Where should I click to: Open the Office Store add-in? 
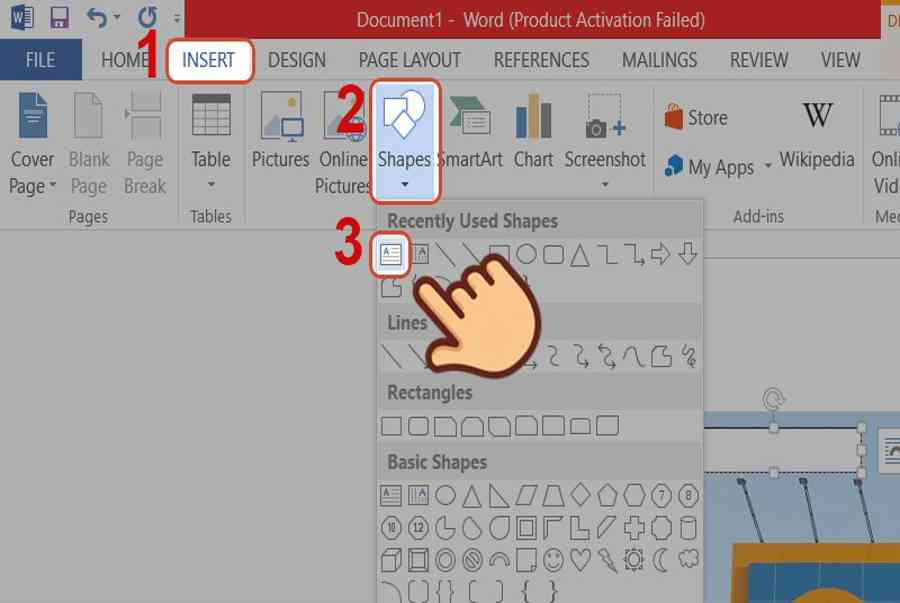pyautogui.click(x=696, y=118)
